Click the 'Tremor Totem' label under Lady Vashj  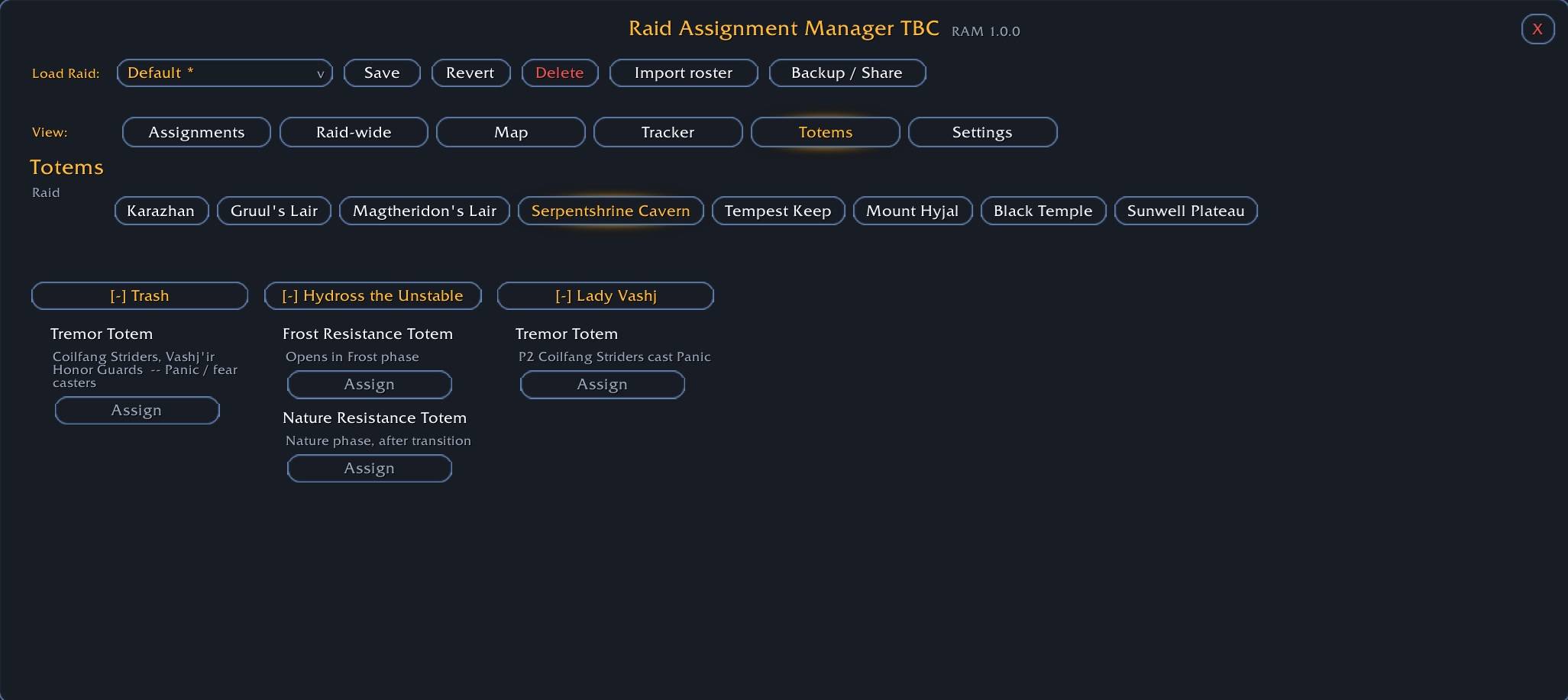point(567,334)
